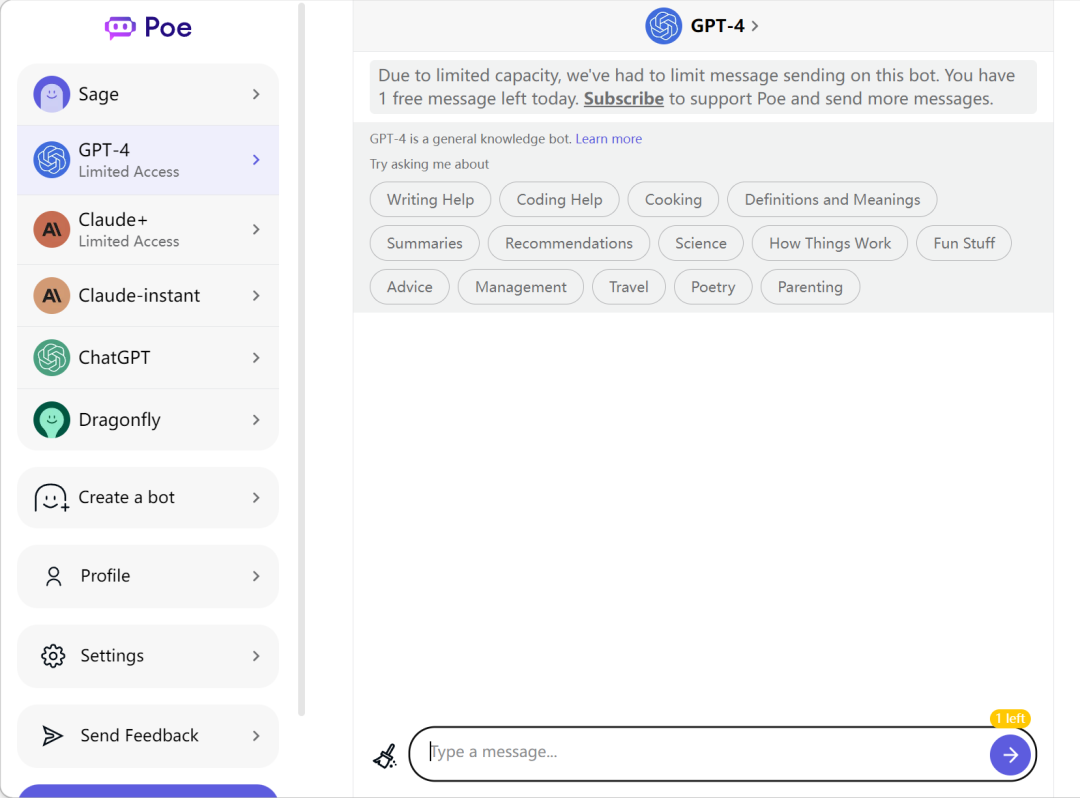The width and height of the screenshot is (1080, 798).
Task: Open the ChatGPT bot avatar icon
Action: tap(51, 358)
